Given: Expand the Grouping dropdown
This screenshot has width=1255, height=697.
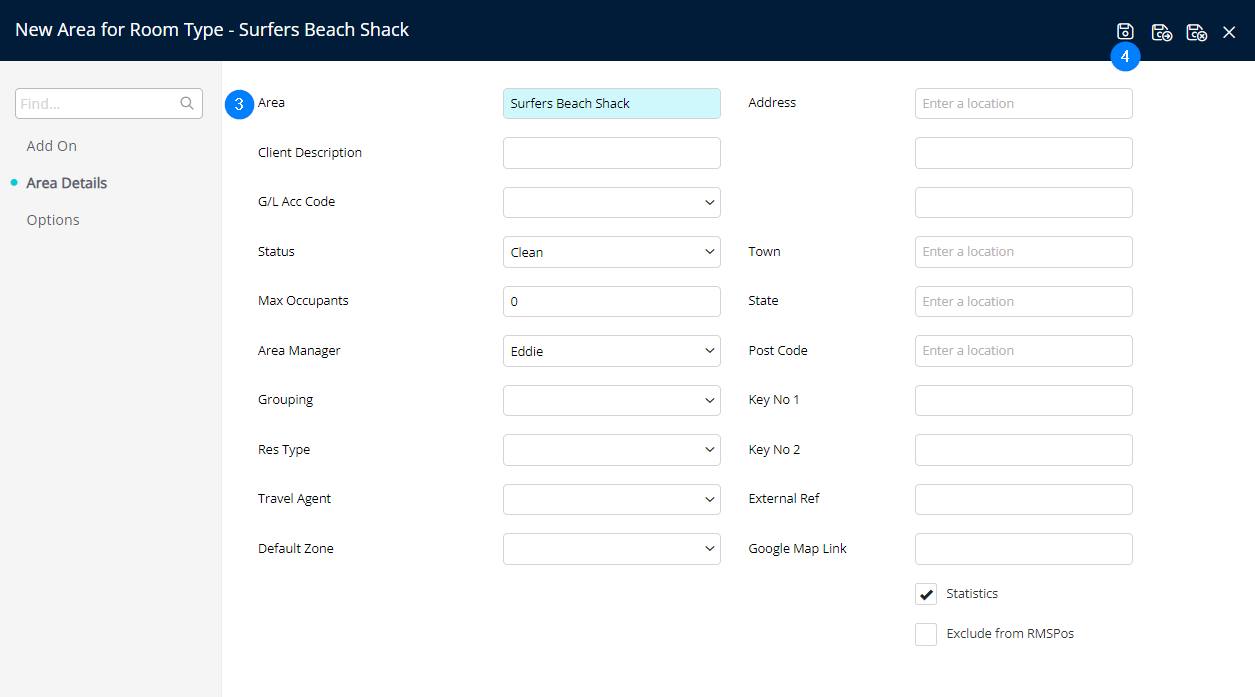Looking at the screenshot, I should click(611, 400).
